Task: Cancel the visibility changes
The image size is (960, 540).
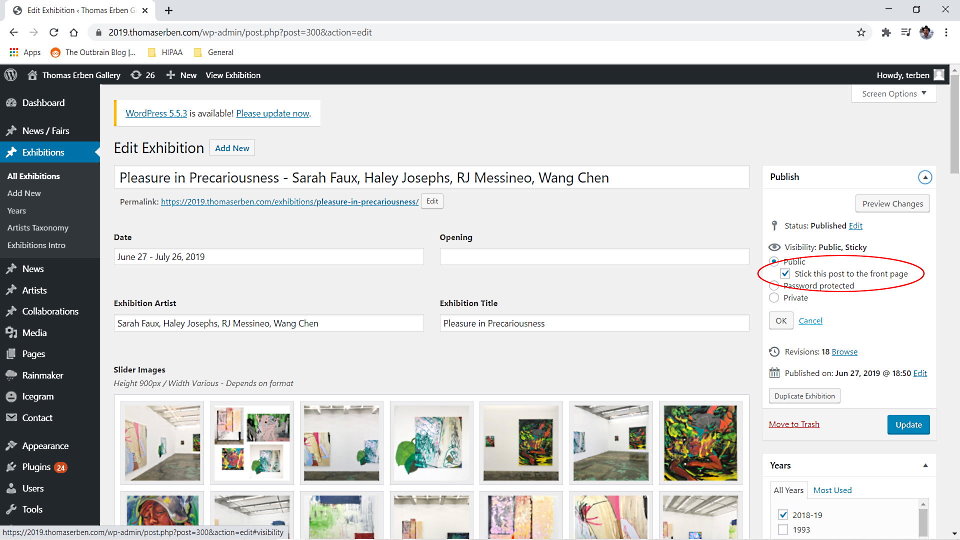Action: pyautogui.click(x=810, y=320)
